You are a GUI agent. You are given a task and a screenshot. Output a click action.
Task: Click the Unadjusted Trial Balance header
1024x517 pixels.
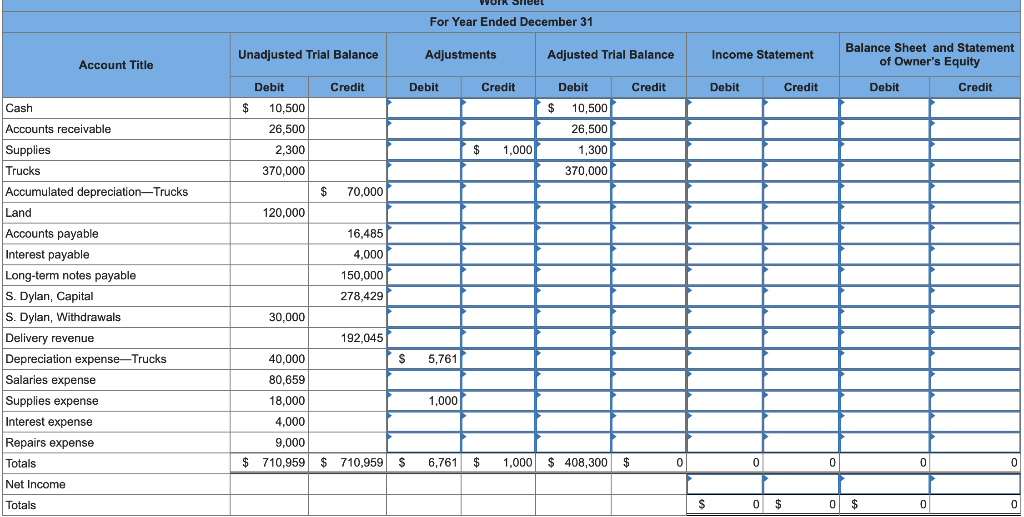[308, 55]
